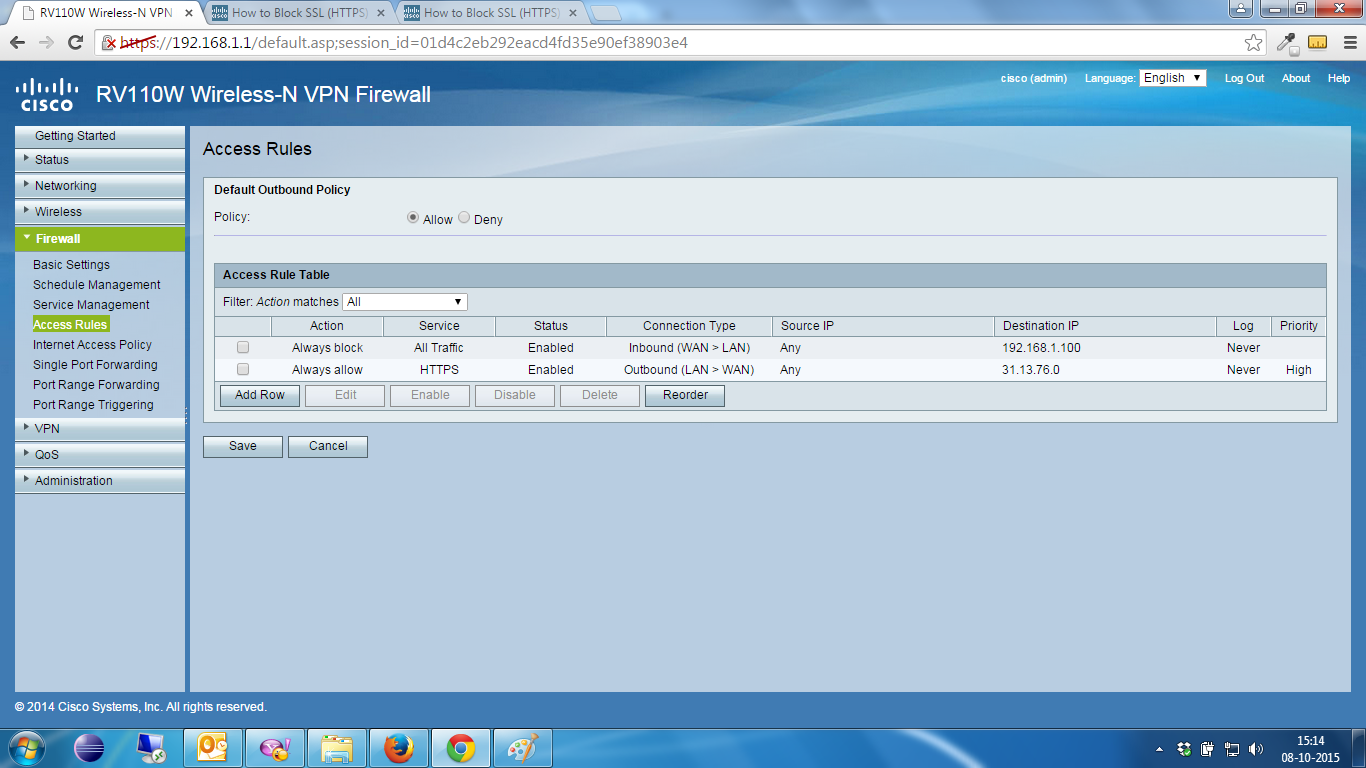Open Port Range Forwarding
This screenshot has width=1366, height=768.
(96, 385)
